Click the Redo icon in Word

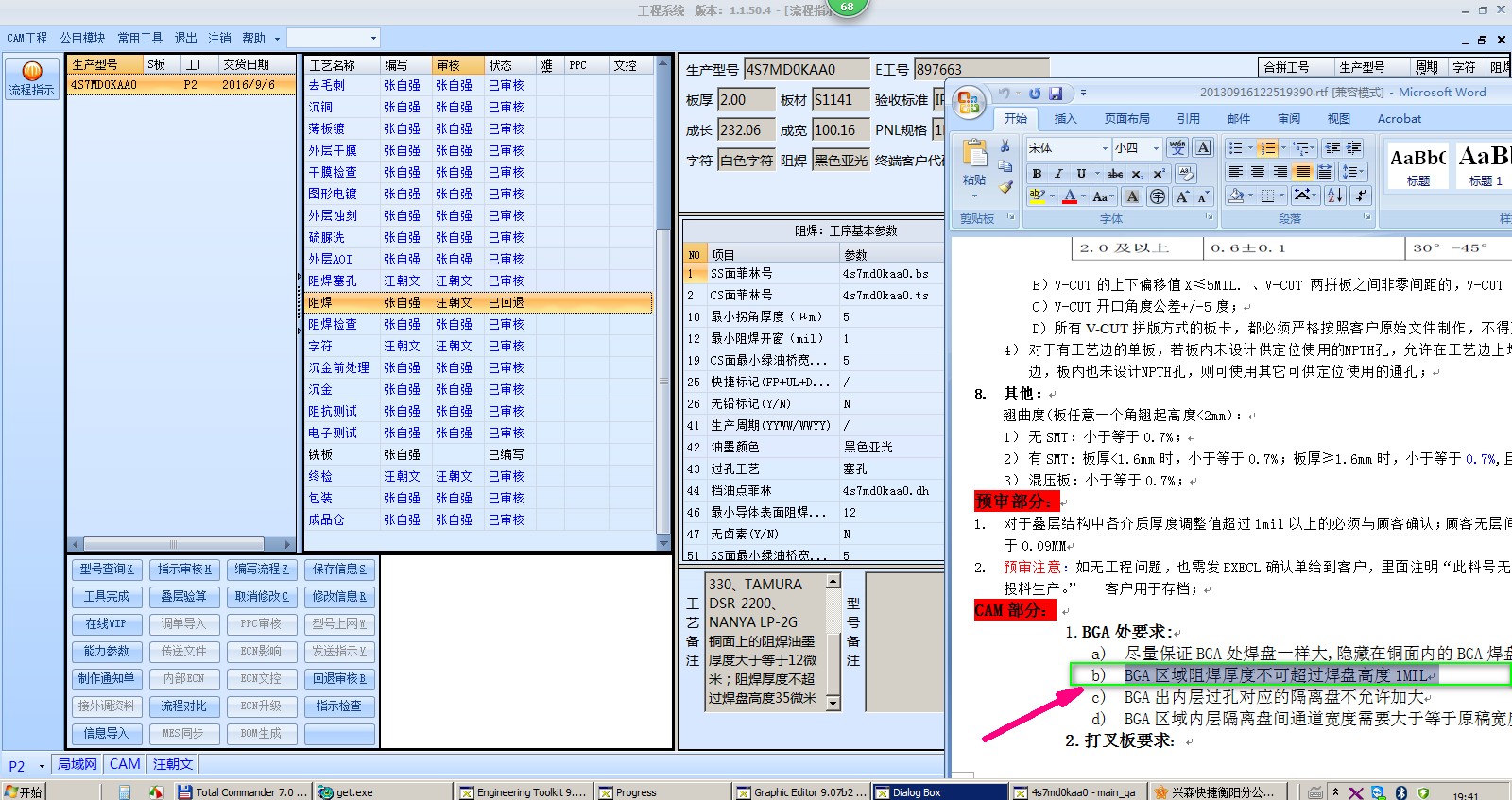point(1035,93)
